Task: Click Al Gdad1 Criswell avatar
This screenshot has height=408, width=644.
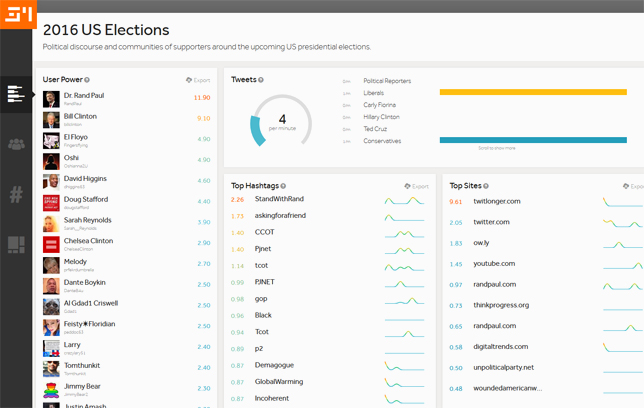Action: point(51,307)
